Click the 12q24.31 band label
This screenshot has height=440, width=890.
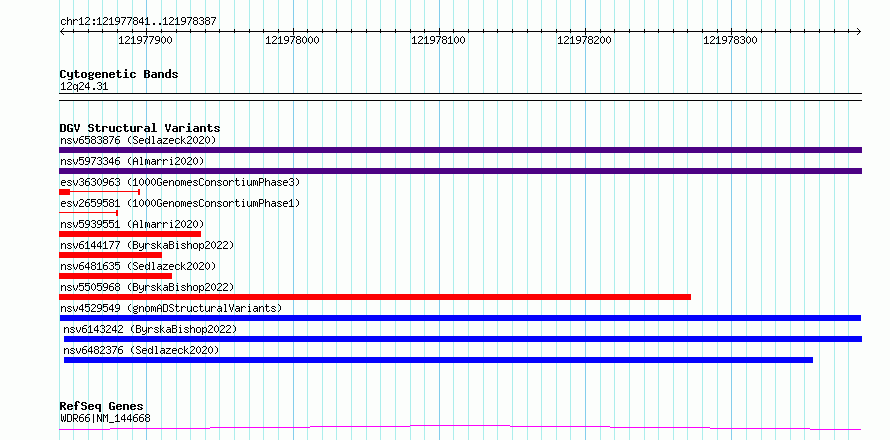point(84,87)
